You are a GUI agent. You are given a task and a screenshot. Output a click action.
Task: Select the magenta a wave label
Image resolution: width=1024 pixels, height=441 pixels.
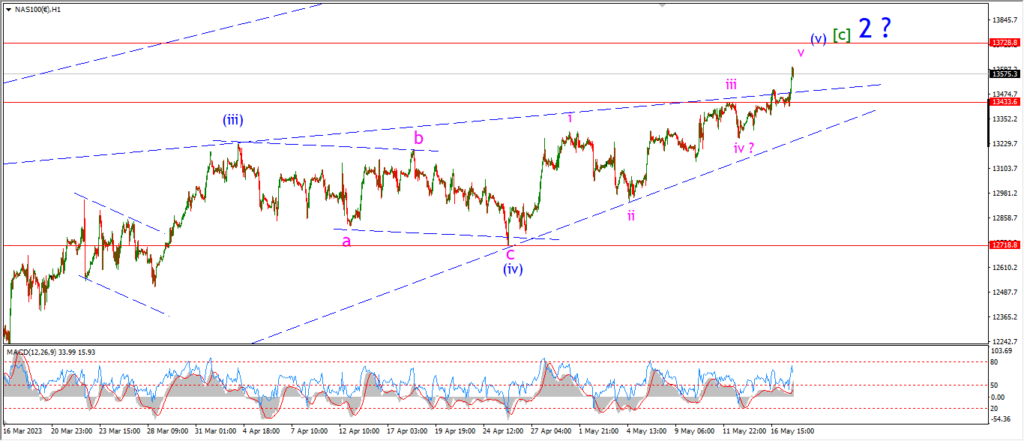point(346,240)
